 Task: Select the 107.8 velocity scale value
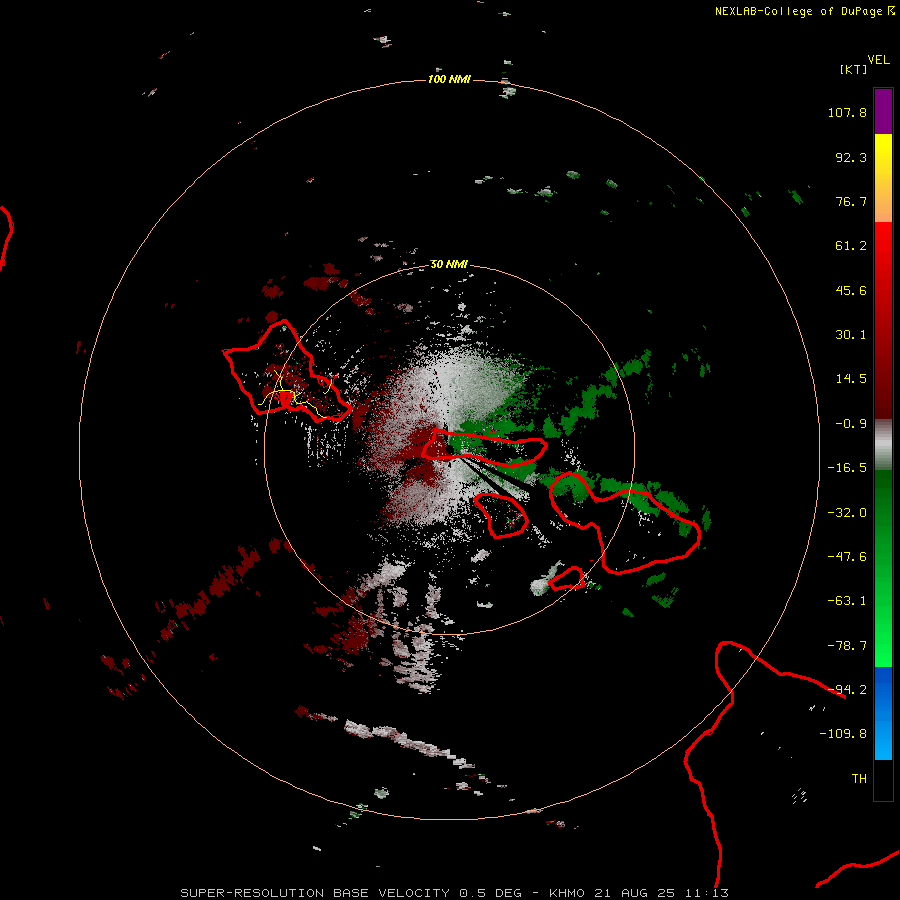click(847, 112)
